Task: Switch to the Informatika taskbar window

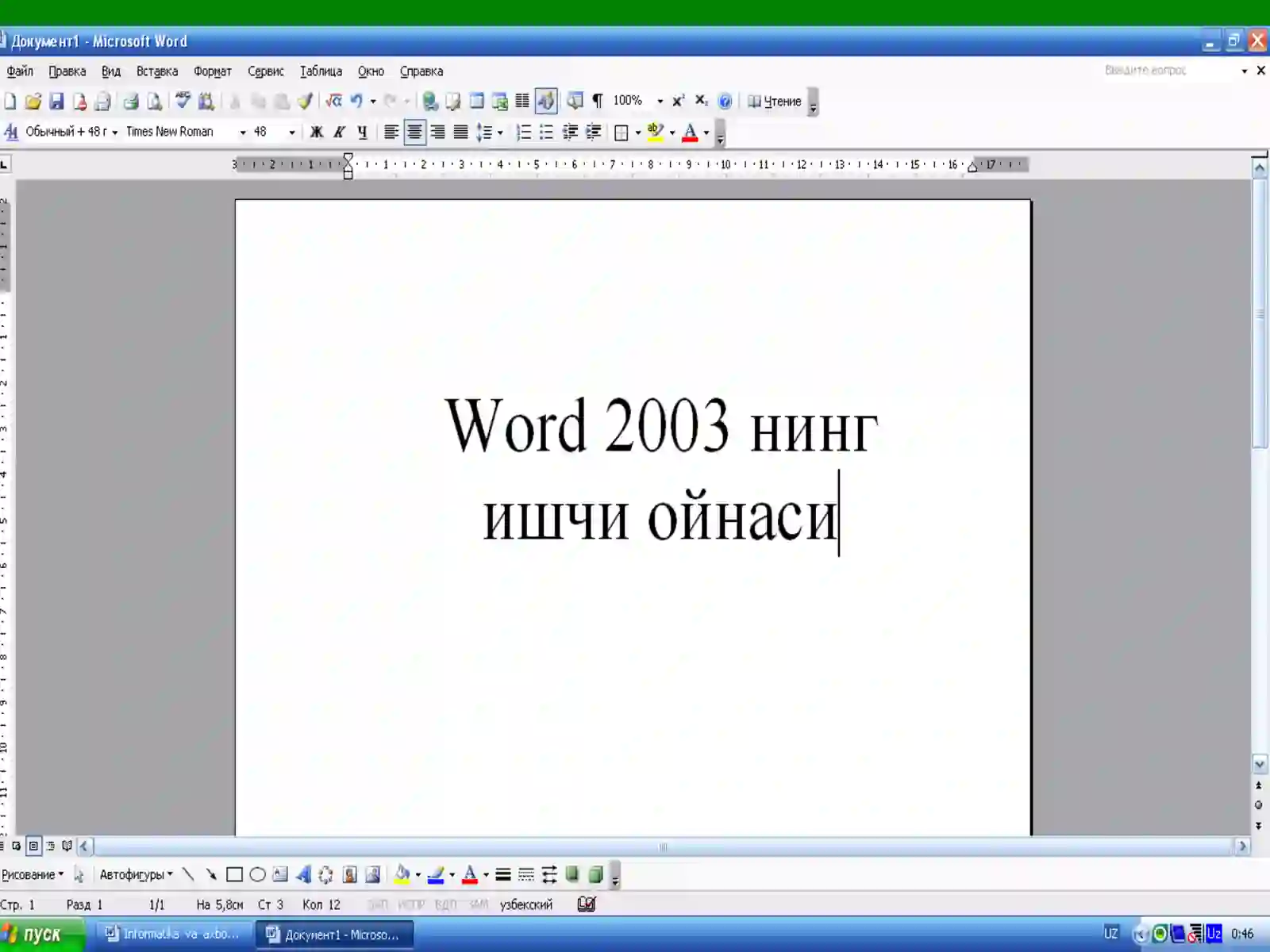Action: (x=173, y=935)
